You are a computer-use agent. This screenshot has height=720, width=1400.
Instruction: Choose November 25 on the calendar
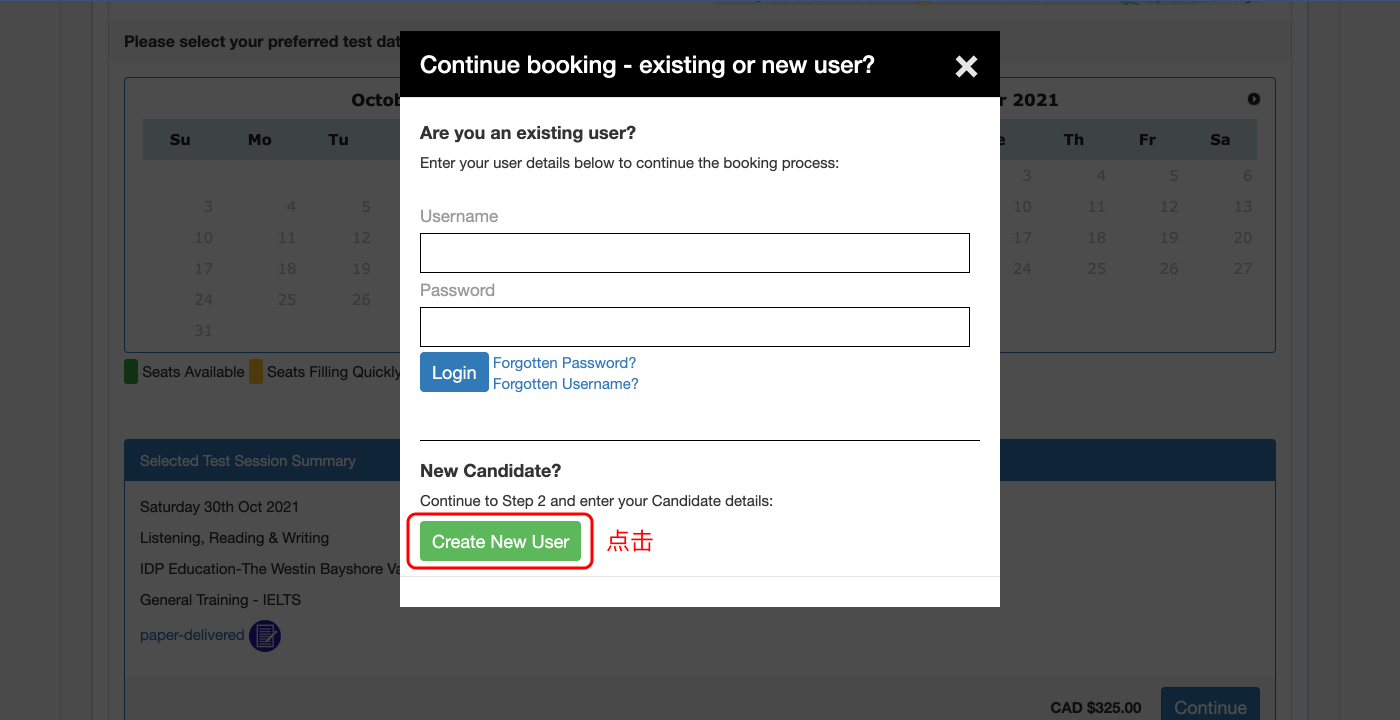click(1097, 269)
